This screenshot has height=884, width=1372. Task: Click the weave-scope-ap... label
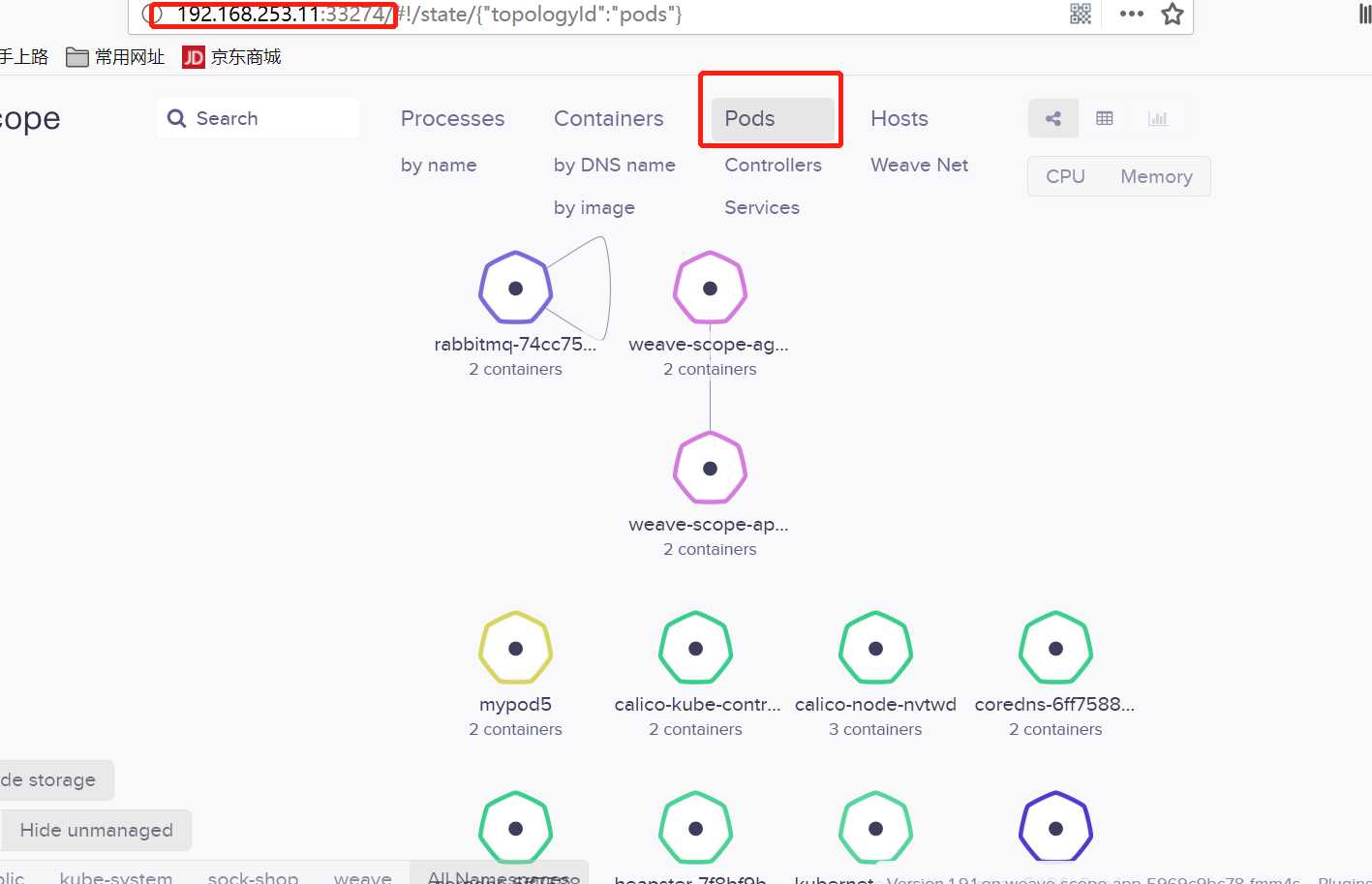click(x=709, y=524)
